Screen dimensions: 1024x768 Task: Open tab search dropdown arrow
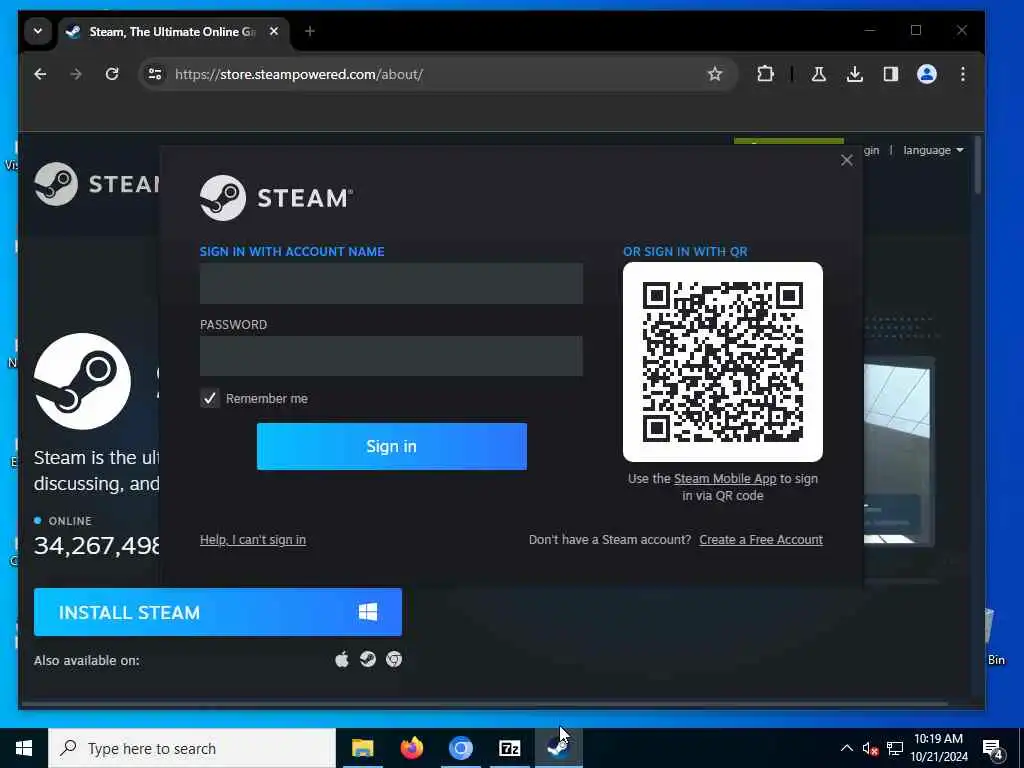point(38,31)
